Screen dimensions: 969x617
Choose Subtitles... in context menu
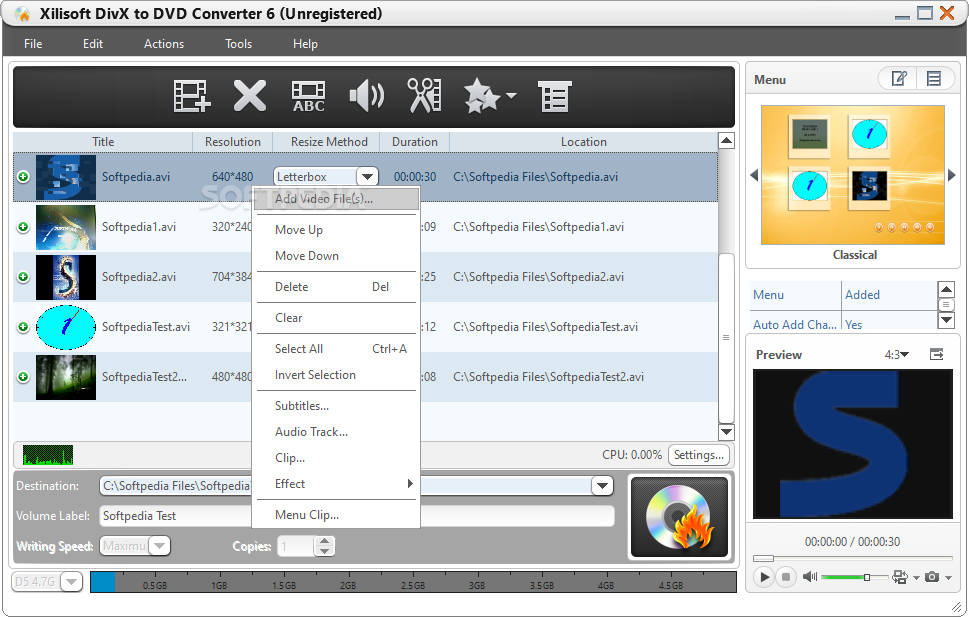(x=336, y=406)
